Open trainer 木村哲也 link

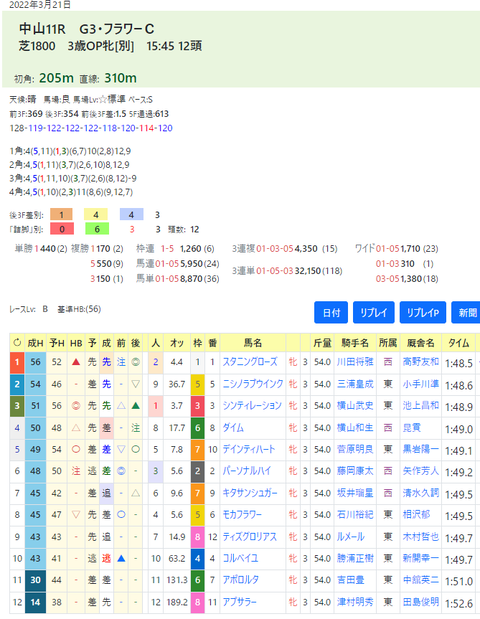coord(421,537)
